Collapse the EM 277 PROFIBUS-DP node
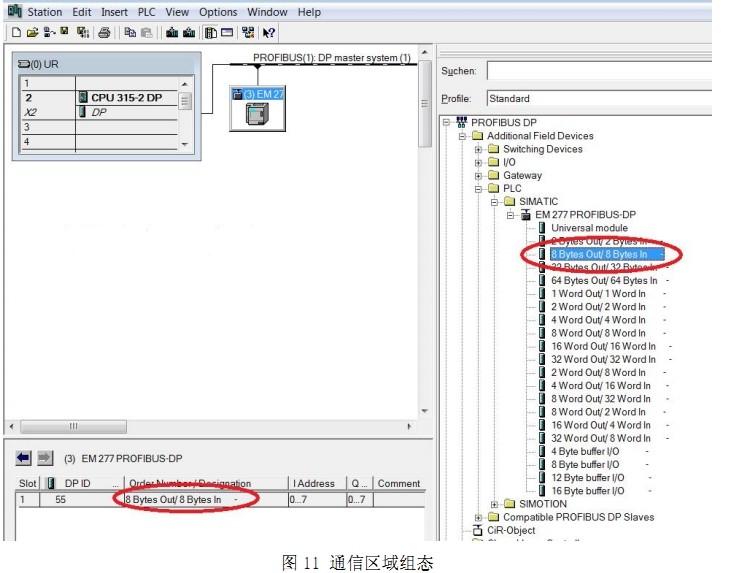Screen dimensions: 731x573 pyautogui.click(x=510, y=215)
